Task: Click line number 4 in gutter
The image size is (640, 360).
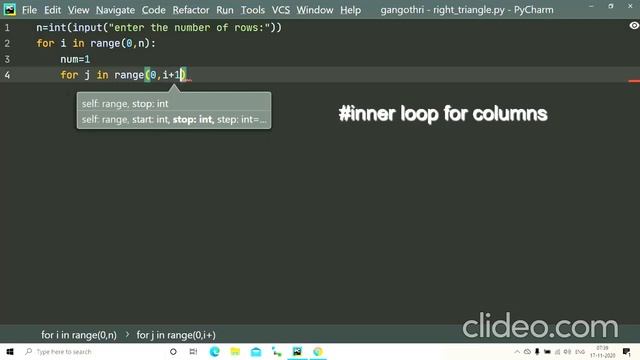Action: 7,75
